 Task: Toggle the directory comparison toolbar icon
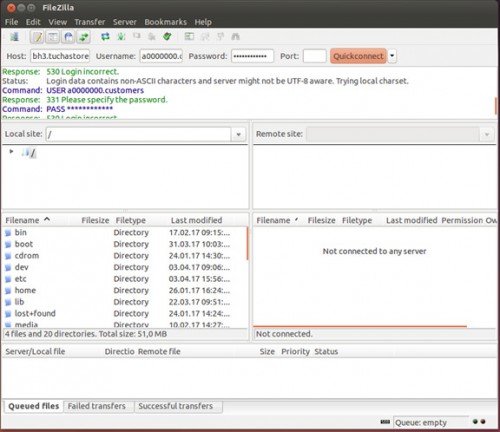205,37
